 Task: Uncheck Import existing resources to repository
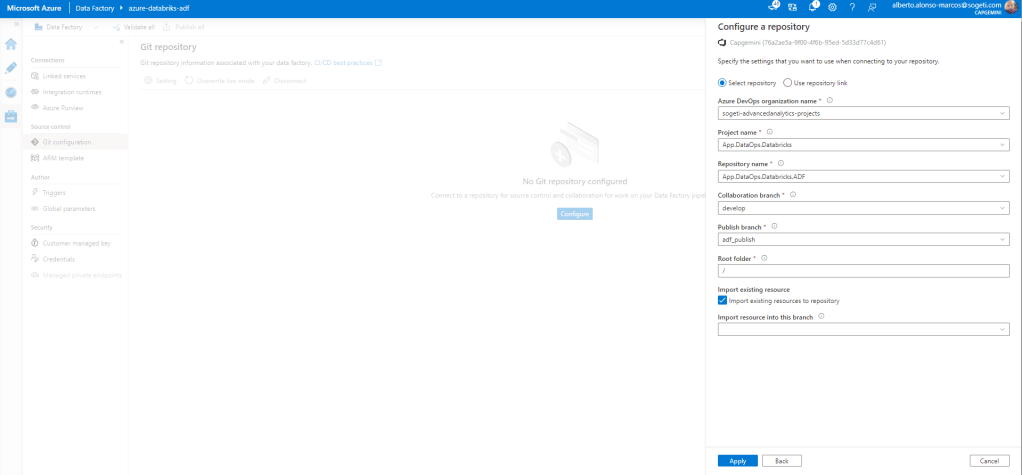pyautogui.click(x=723, y=300)
